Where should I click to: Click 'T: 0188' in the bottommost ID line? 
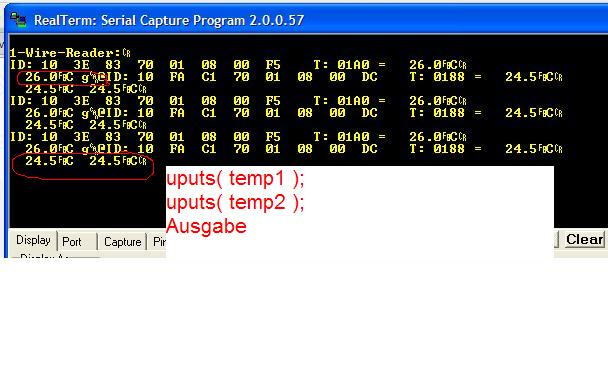point(437,149)
